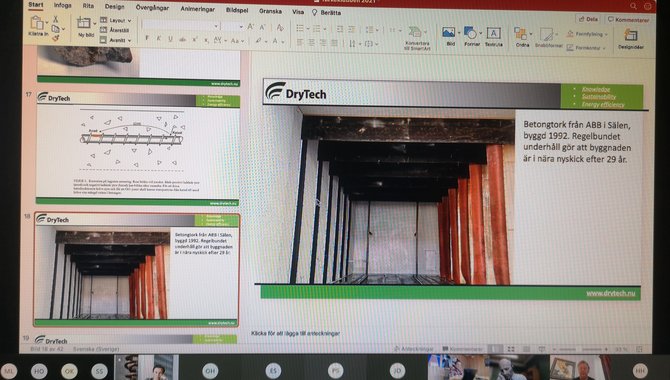Open the Bildspel ribbon tab
670x380 pixels.
tap(237, 10)
